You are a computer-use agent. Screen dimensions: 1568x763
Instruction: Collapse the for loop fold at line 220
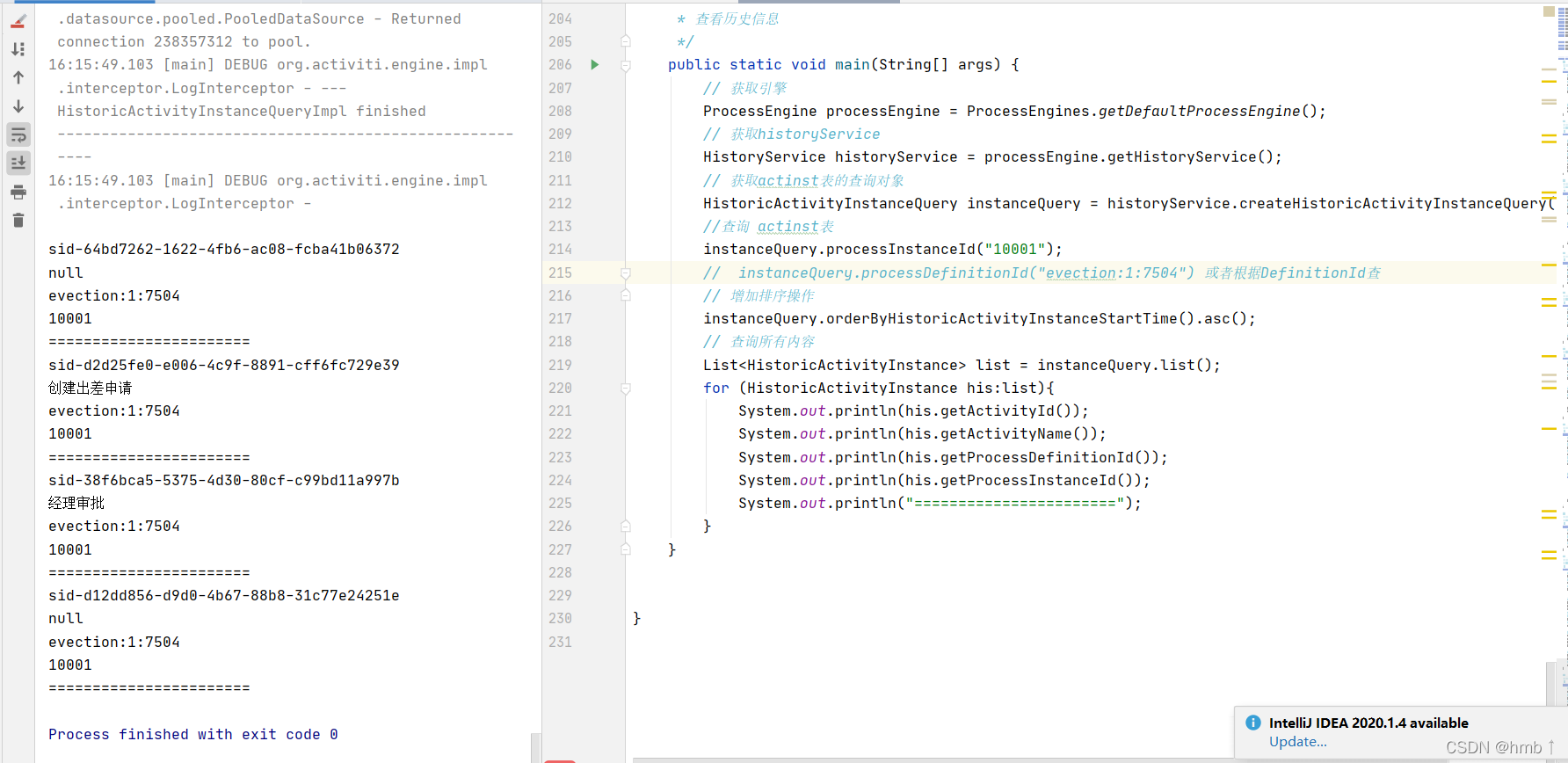626,388
